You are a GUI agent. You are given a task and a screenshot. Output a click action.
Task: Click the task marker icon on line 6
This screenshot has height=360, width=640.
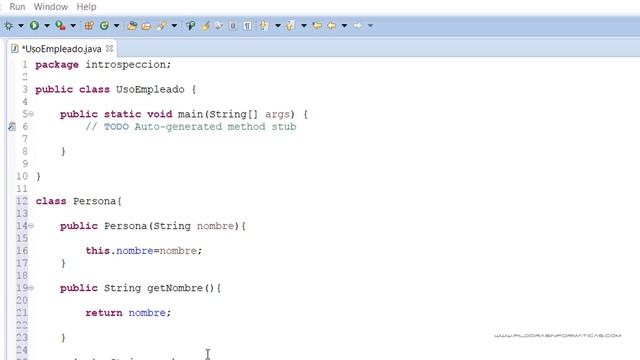[x=12, y=127]
